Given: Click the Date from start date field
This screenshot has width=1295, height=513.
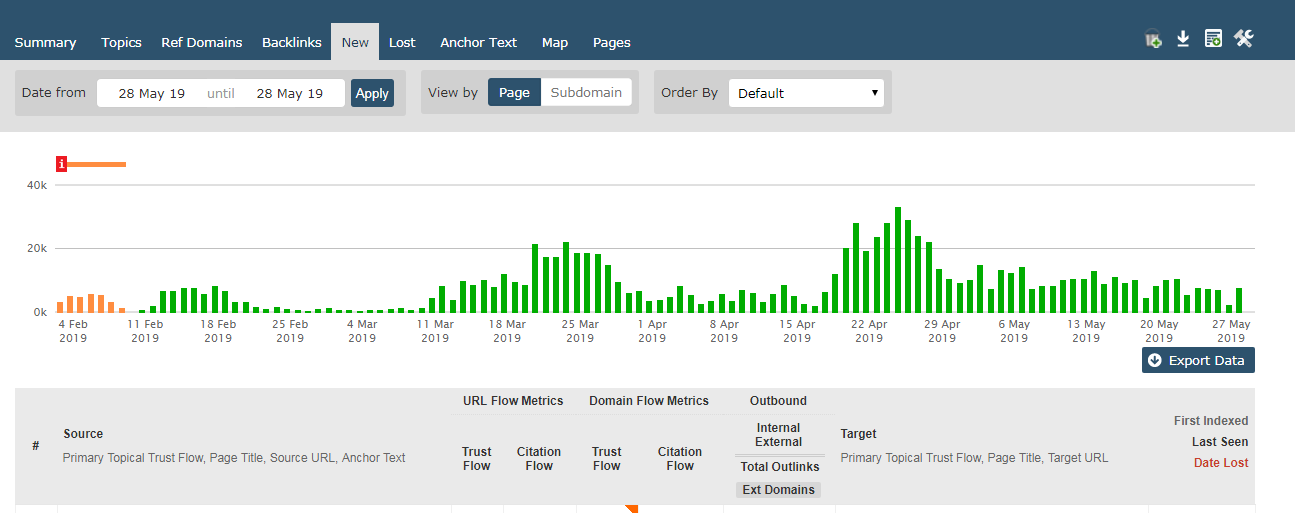Looking at the screenshot, I should point(152,93).
